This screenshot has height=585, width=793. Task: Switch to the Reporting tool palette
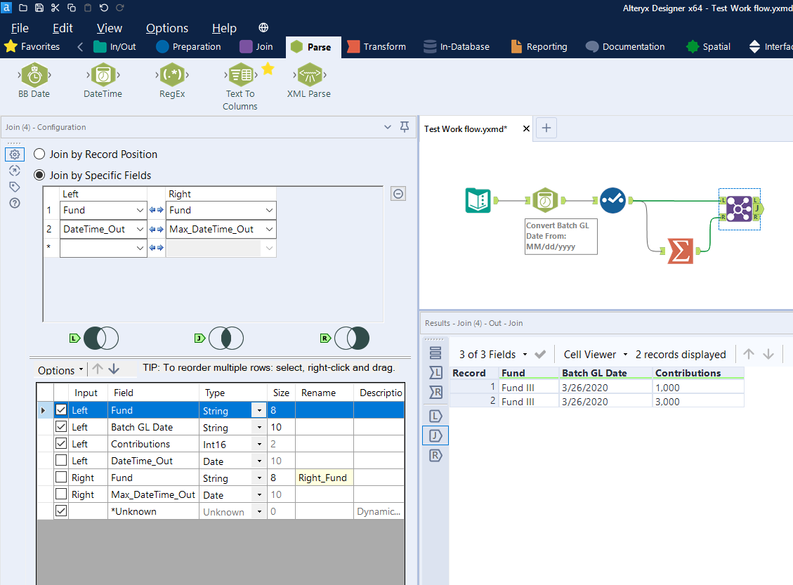click(539, 47)
